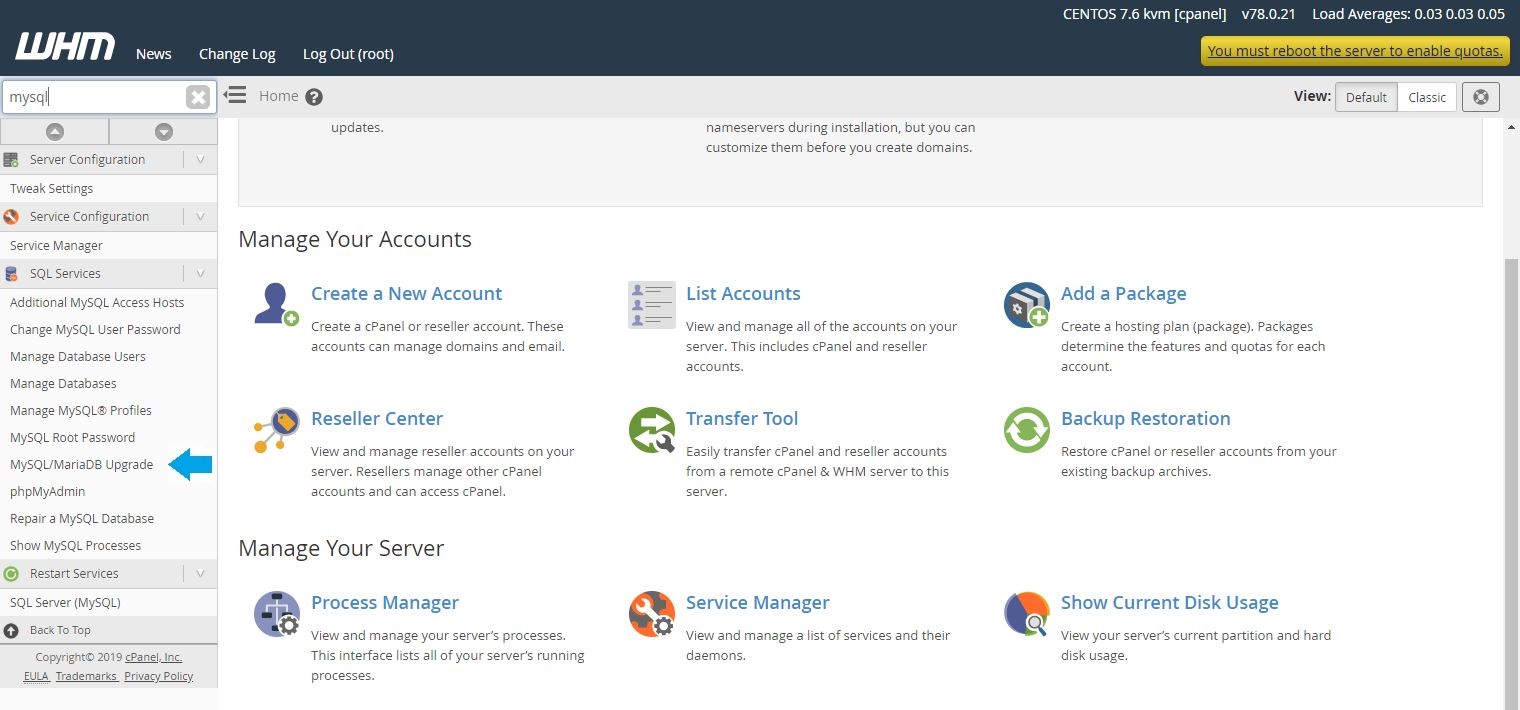
Task: Open the Create a New Account link
Action: pos(406,294)
